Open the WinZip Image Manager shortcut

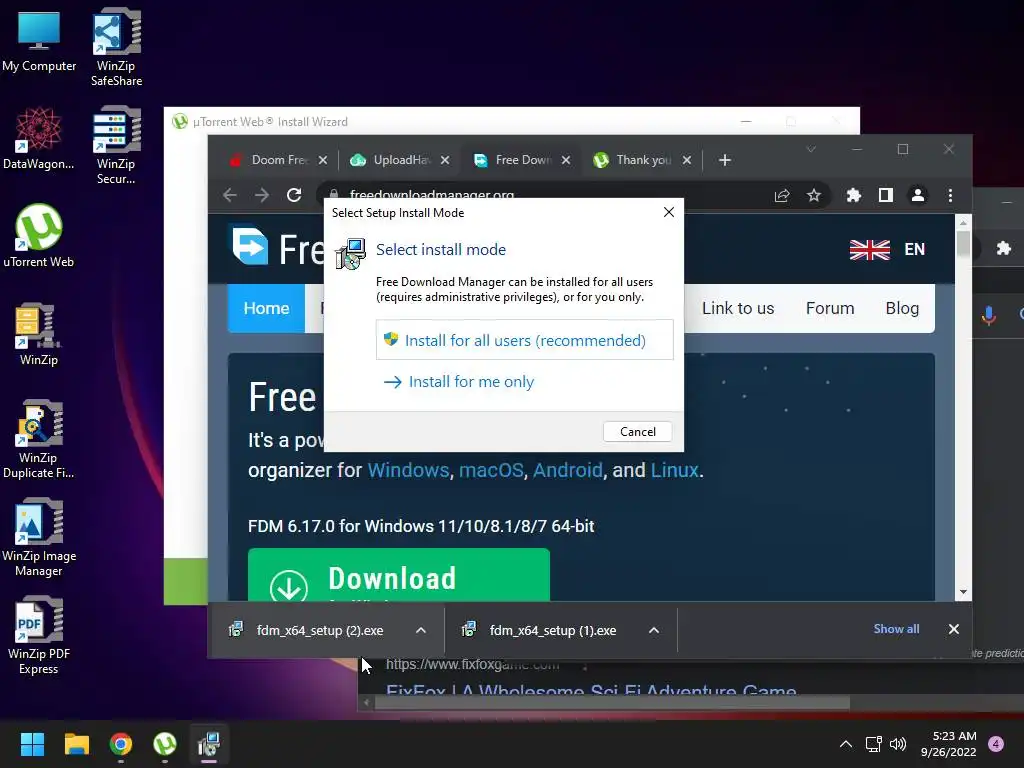(x=39, y=537)
